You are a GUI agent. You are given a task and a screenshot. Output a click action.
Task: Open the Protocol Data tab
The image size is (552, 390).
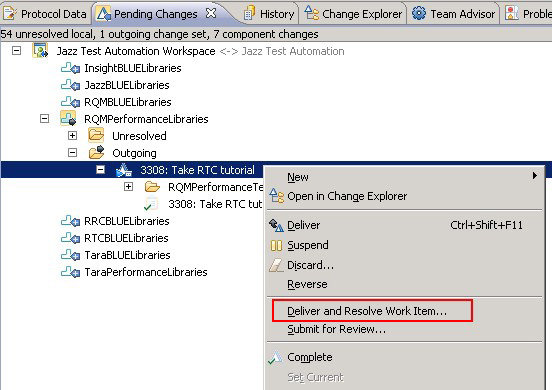pyautogui.click(x=45, y=14)
